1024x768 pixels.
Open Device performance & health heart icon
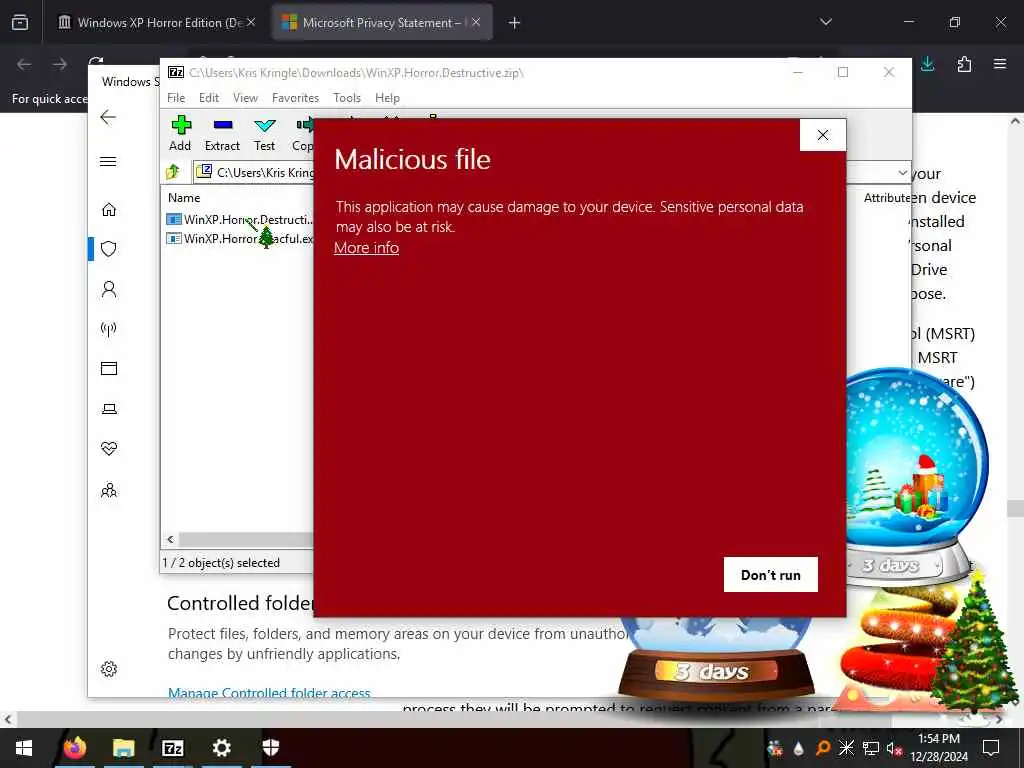pyautogui.click(x=109, y=449)
